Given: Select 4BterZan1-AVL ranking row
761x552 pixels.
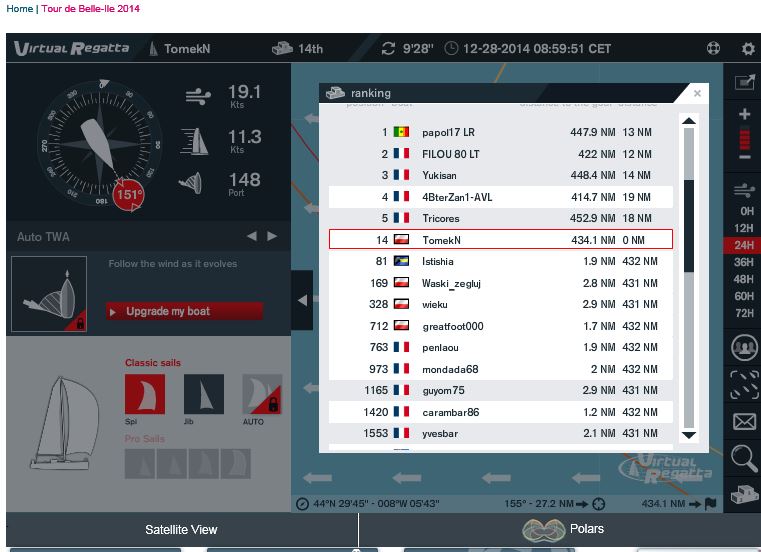Looking at the screenshot, I should (501, 197).
